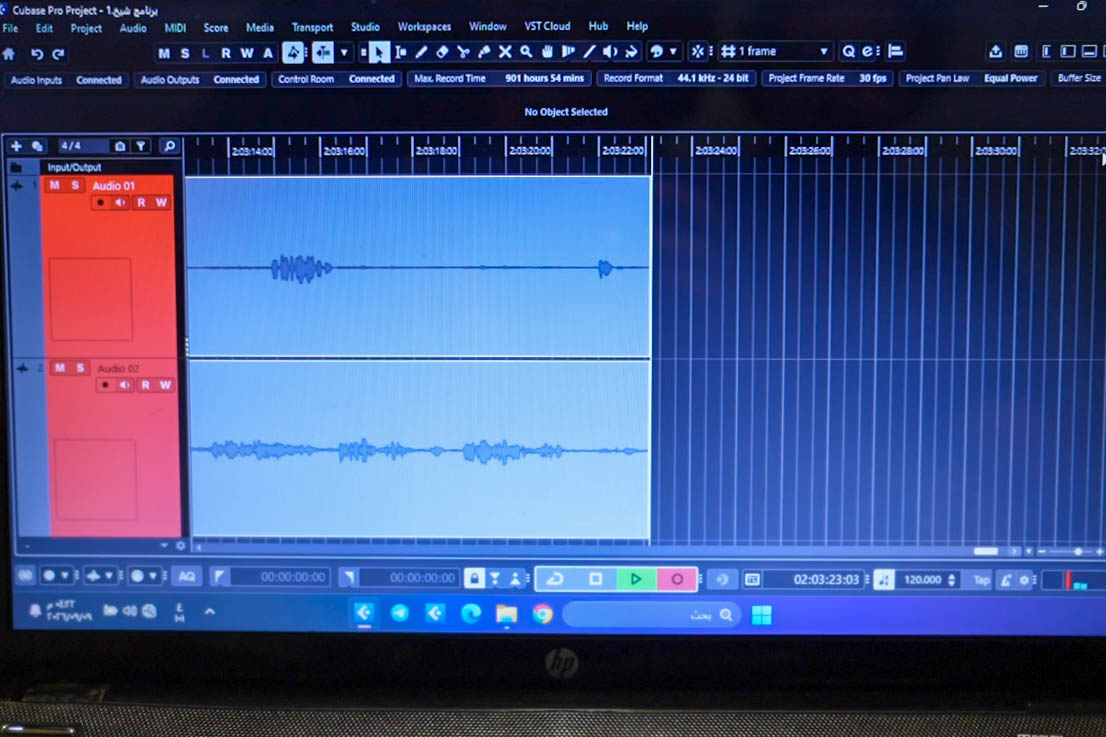Screen dimensions: 1106x737
Task: Select the Time Warp tool
Action: pyautogui.click(x=568, y=52)
